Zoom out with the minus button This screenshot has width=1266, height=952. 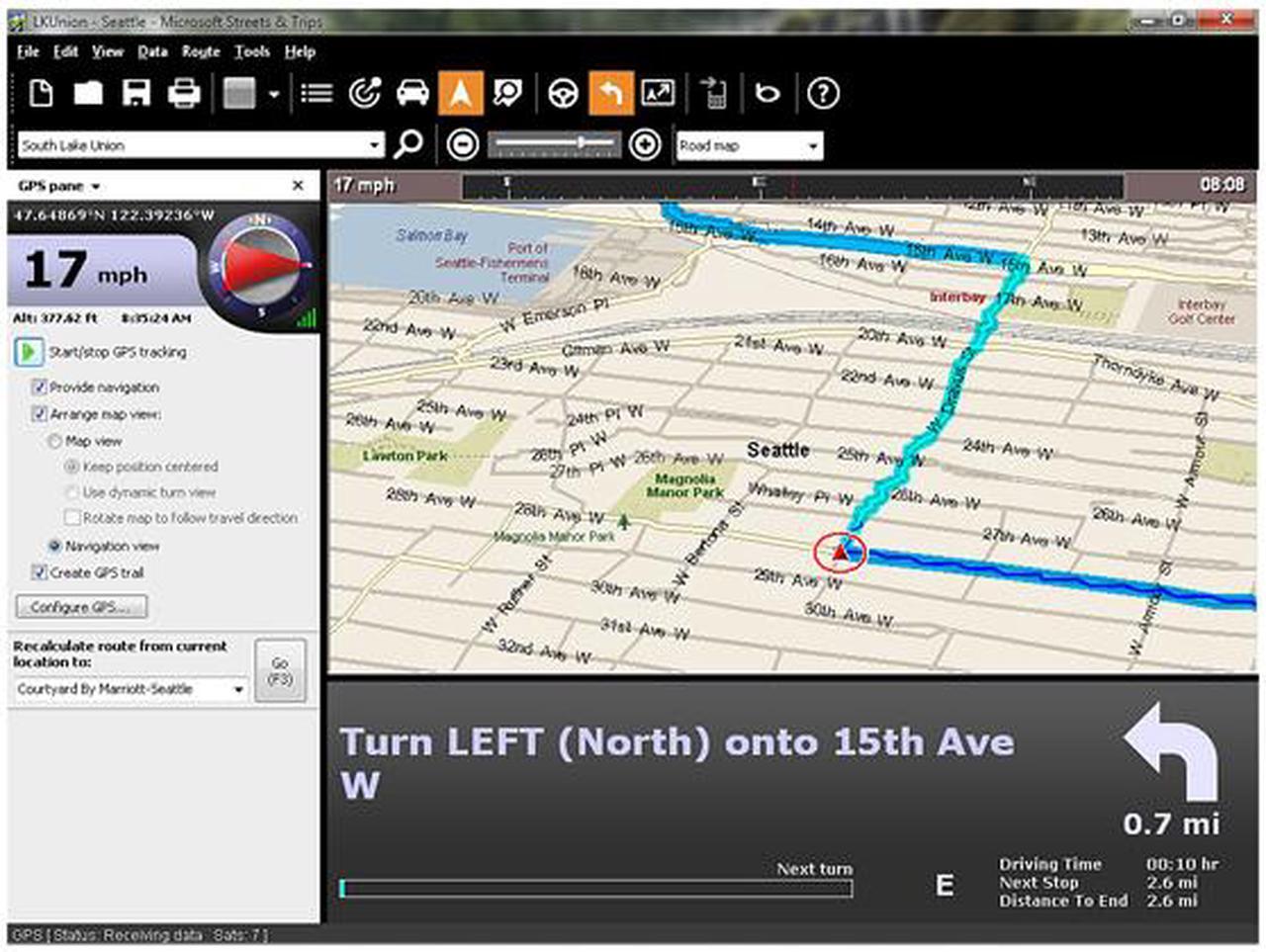pos(463,144)
